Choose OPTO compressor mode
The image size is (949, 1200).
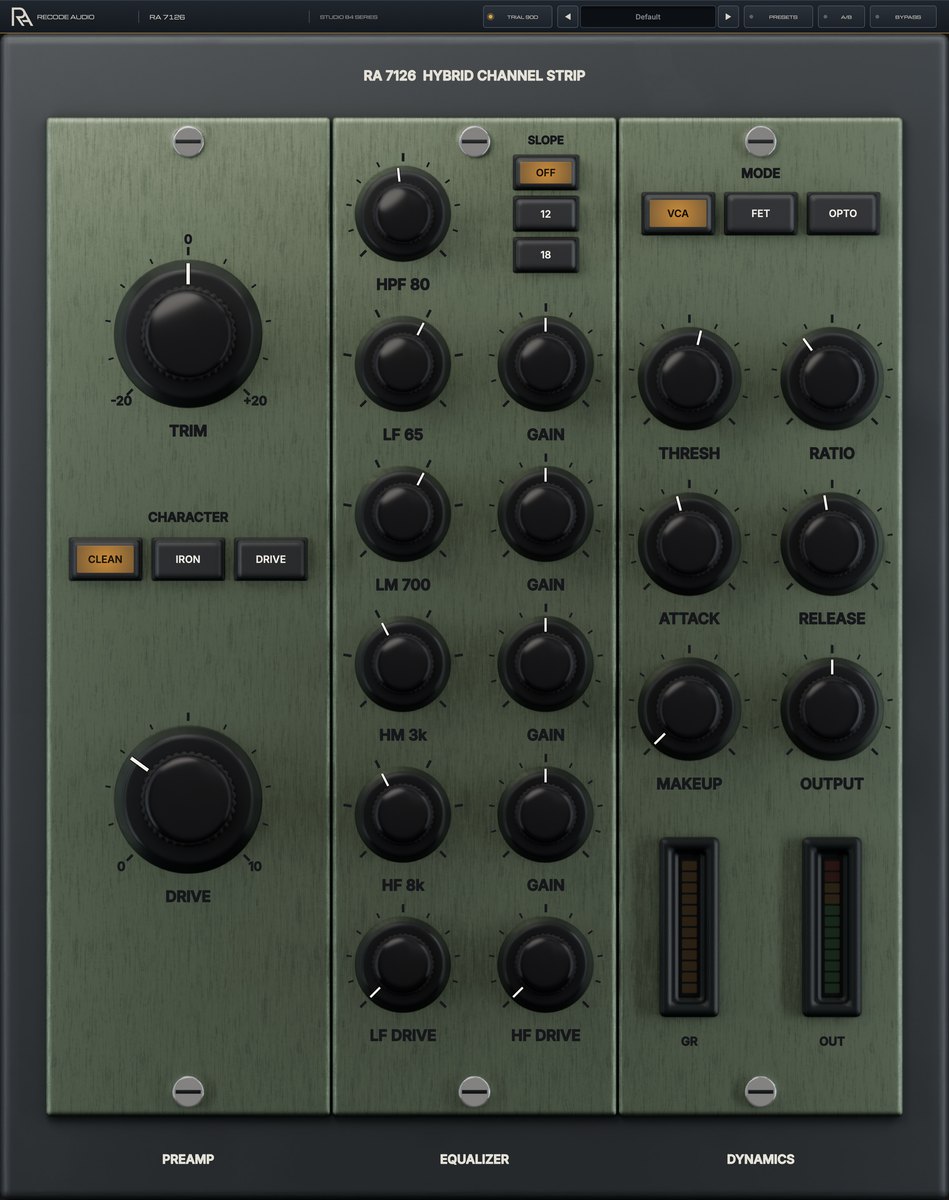[844, 213]
